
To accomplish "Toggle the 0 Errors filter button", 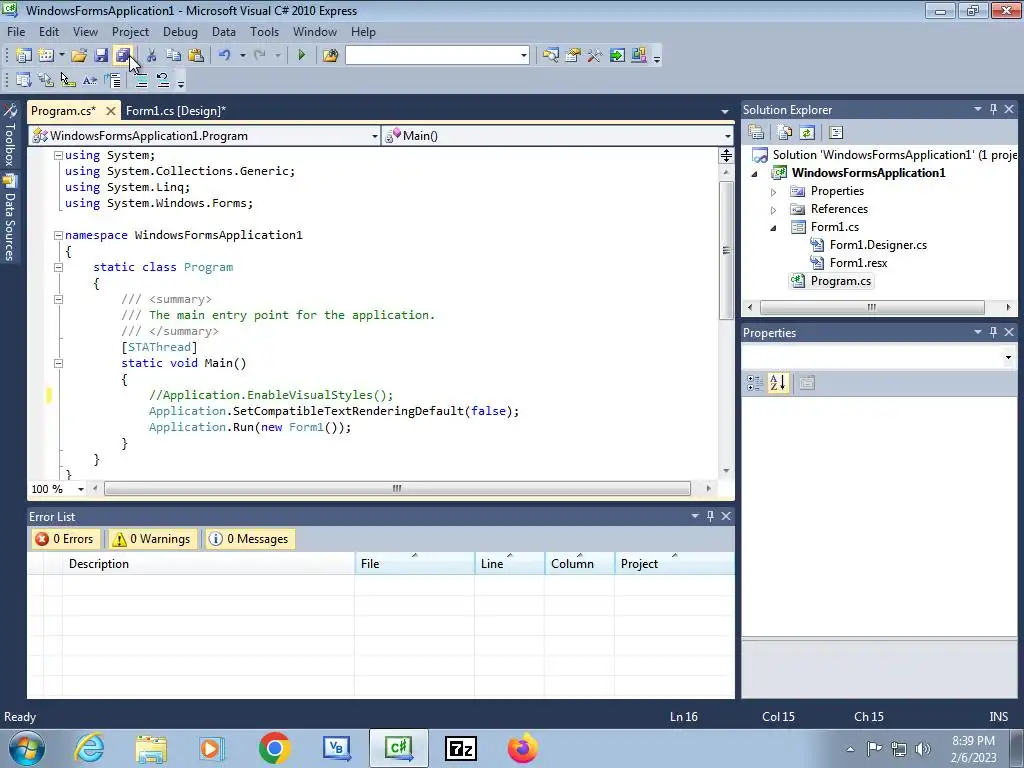I will [x=65, y=539].
